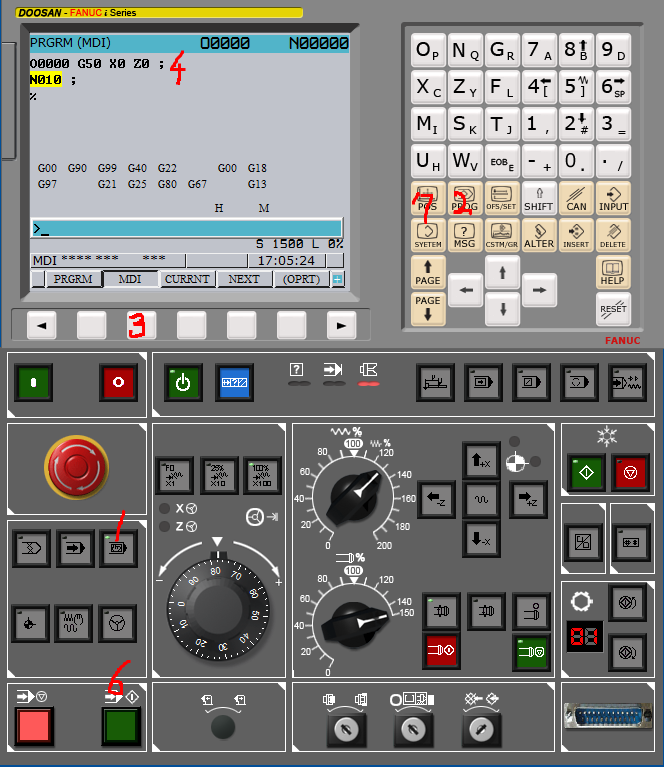Screen dimensions: 664x767
Task: Pause the program with pink feed hold button
Action: tap(34, 726)
